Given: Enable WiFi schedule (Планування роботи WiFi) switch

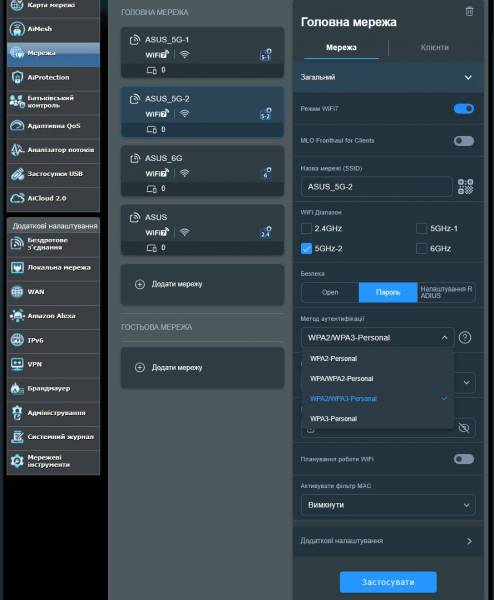Looking at the screenshot, I should 464,459.
